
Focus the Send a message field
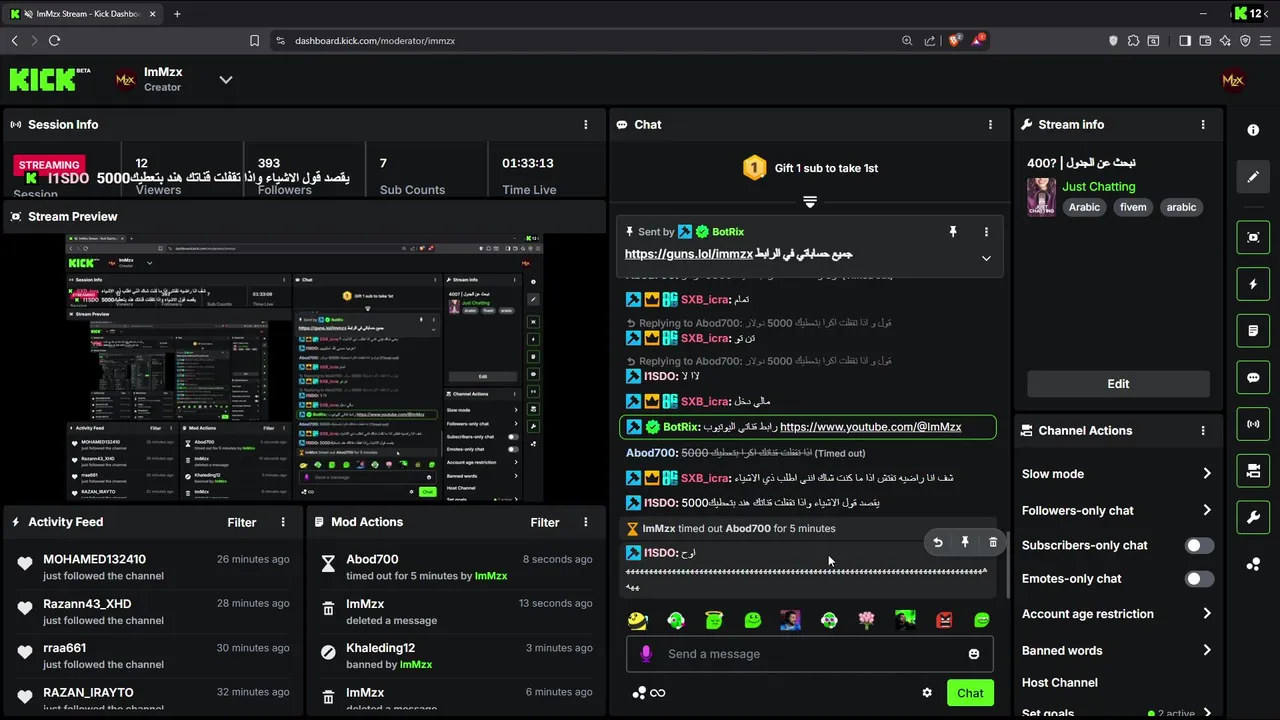[808, 654]
